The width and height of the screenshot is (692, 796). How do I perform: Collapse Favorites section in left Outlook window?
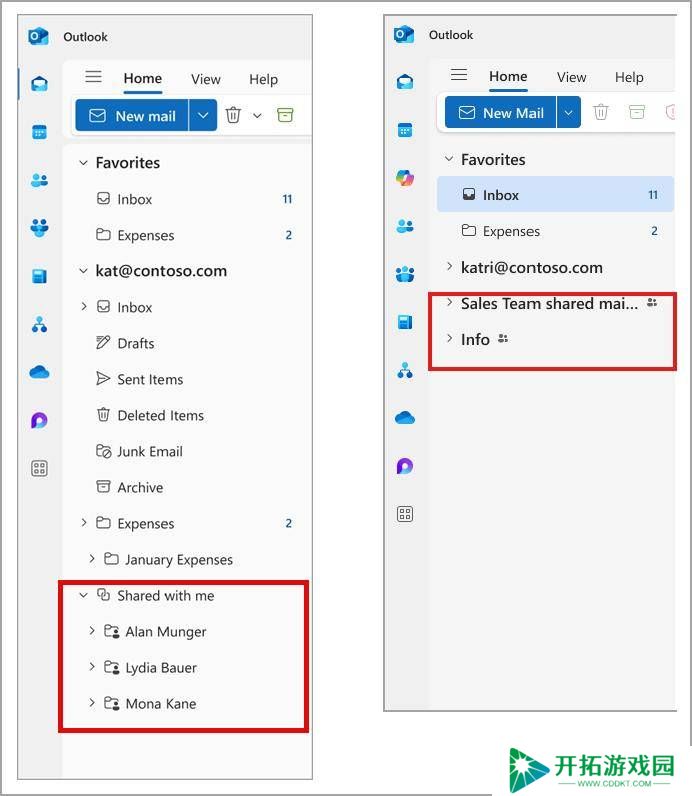click(83, 162)
